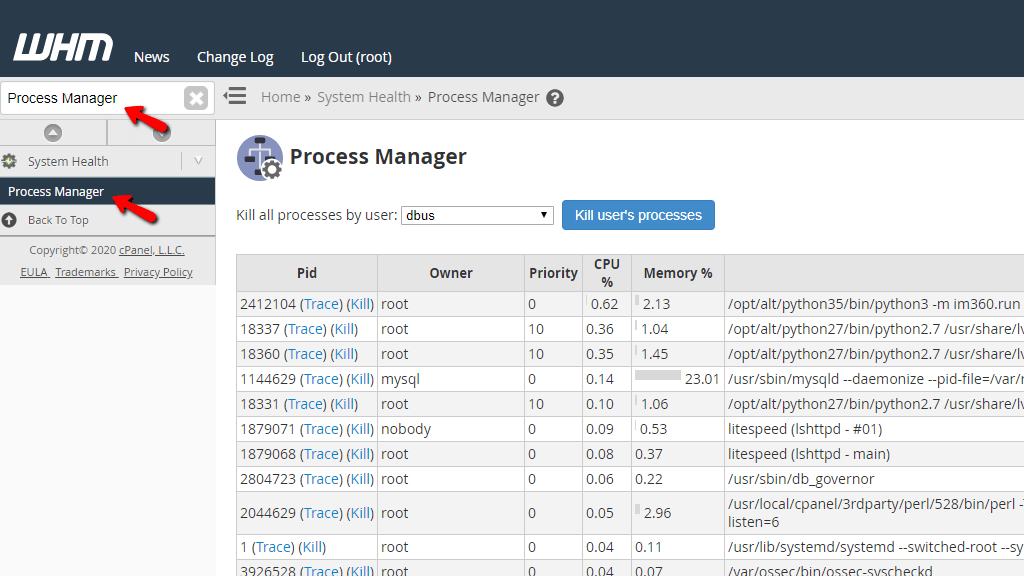Open the Privacy Policy link
The height and width of the screenshot is (576, 1024).
[x=158, y=271]
